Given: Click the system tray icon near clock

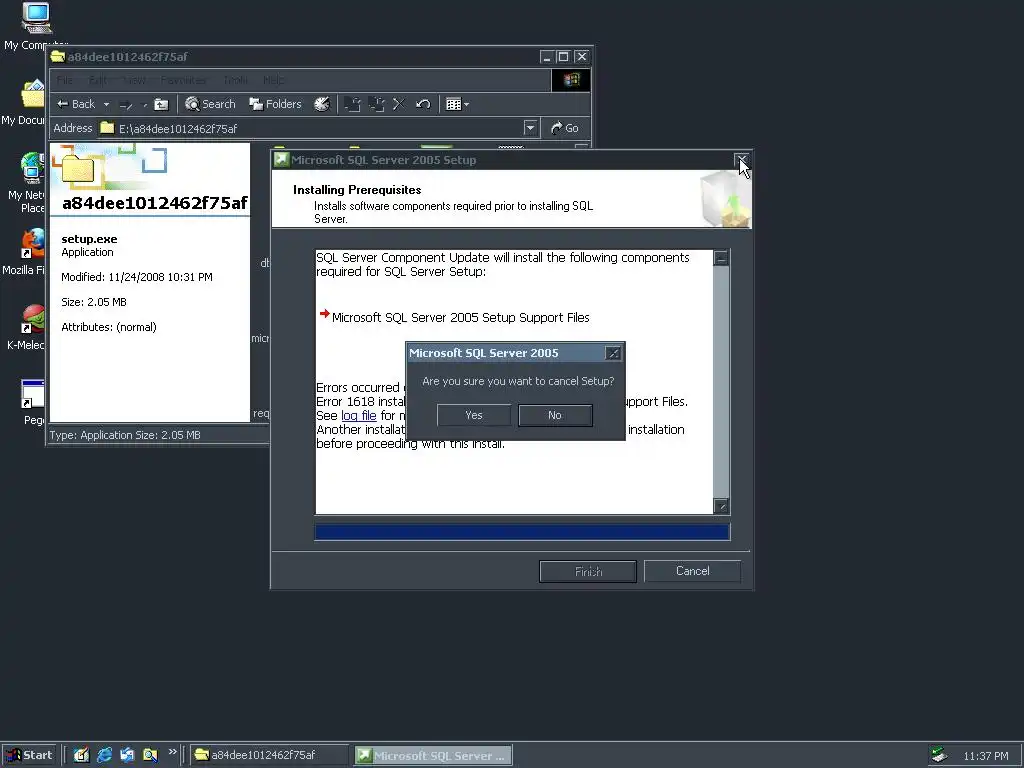Looking at the screenshot, I should pos(939,755).
